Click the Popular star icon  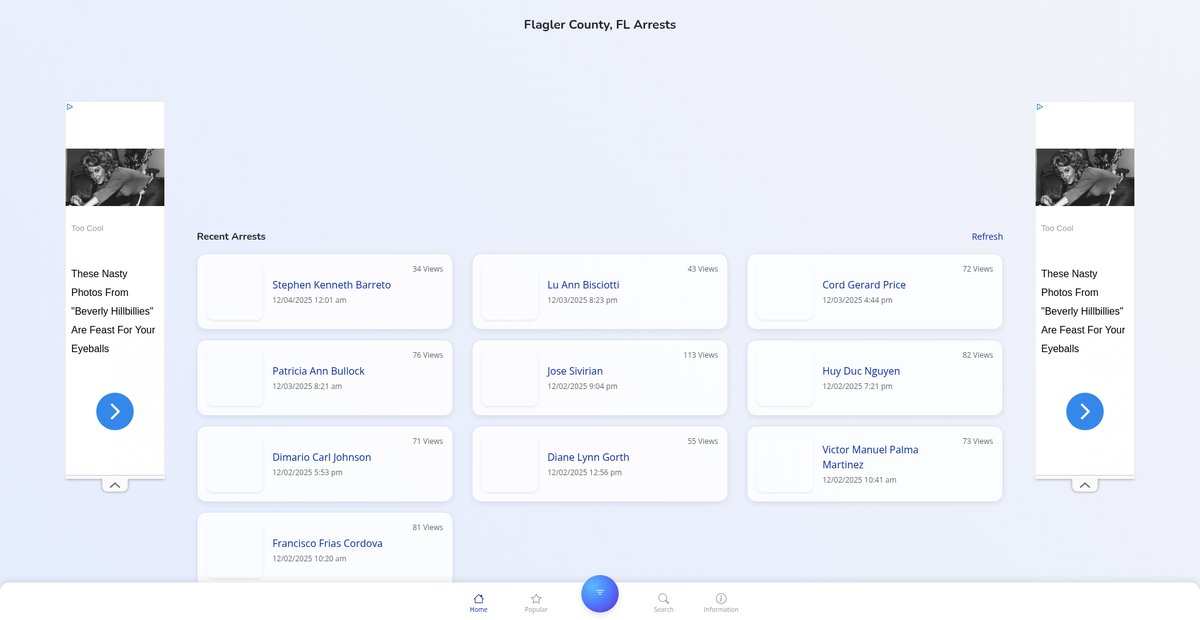pos(536,598)
